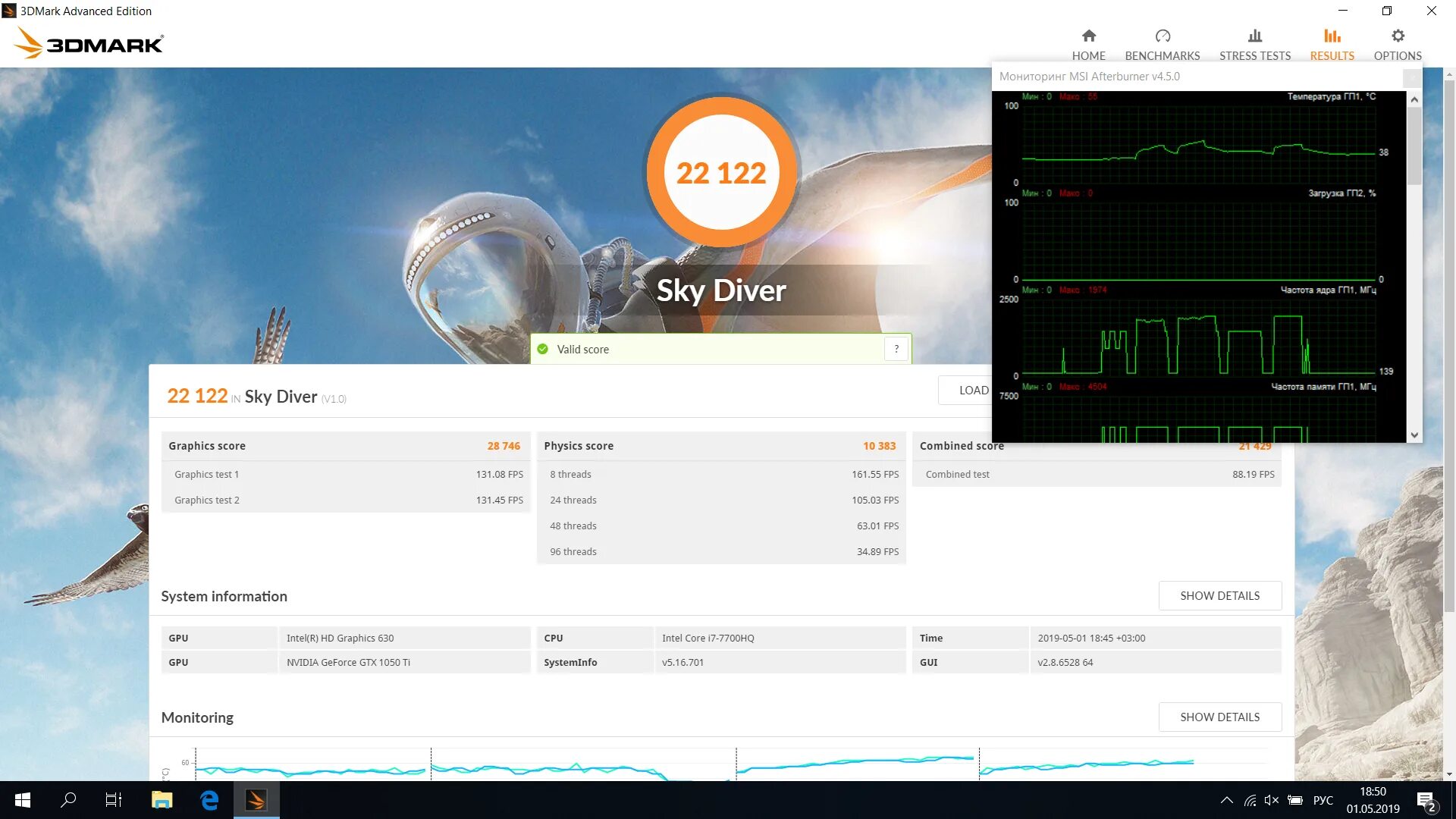Image resolution: width=1456 pixels, height=819 pixels.
Task: Click Graphics test 2 row
Action: coord(346,500)
